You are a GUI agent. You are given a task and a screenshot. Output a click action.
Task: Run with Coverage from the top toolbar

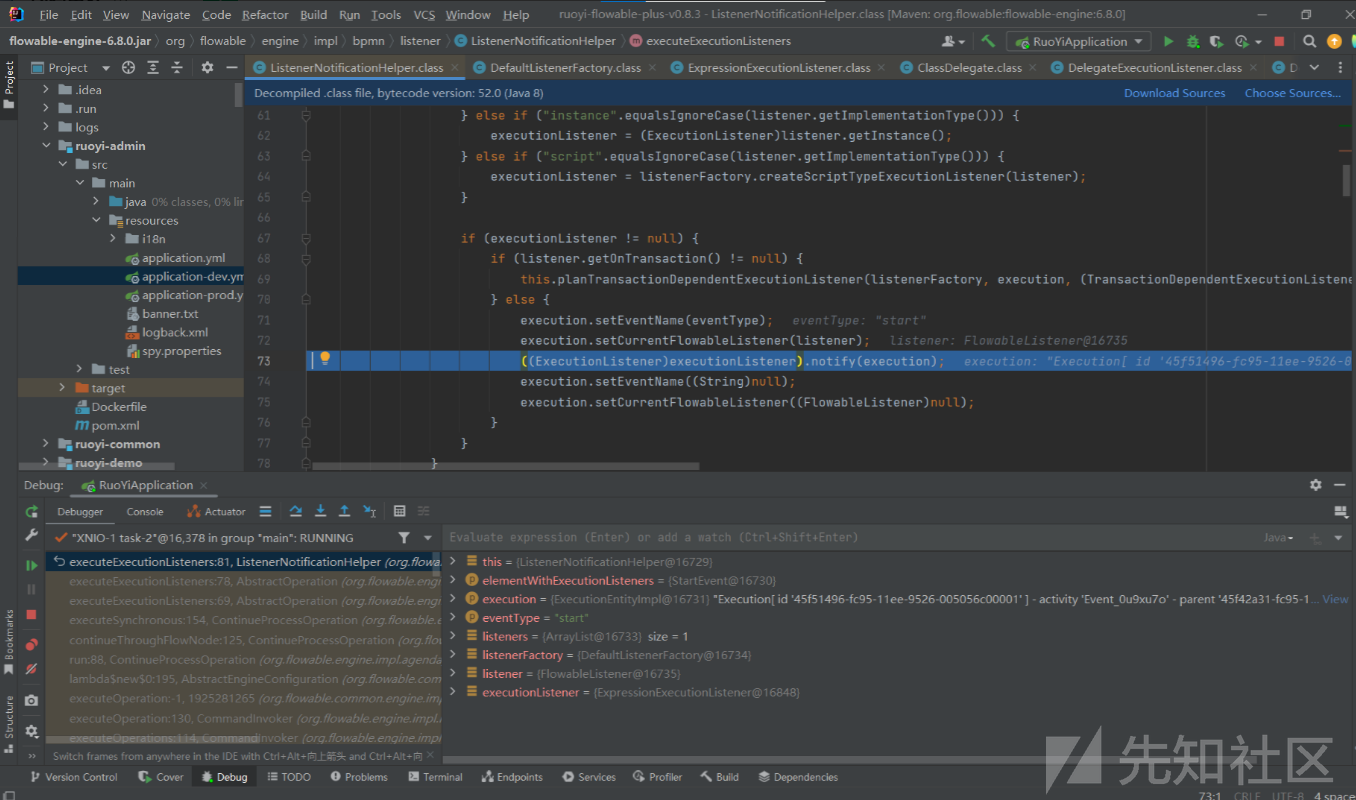(x=1217, y=41)
